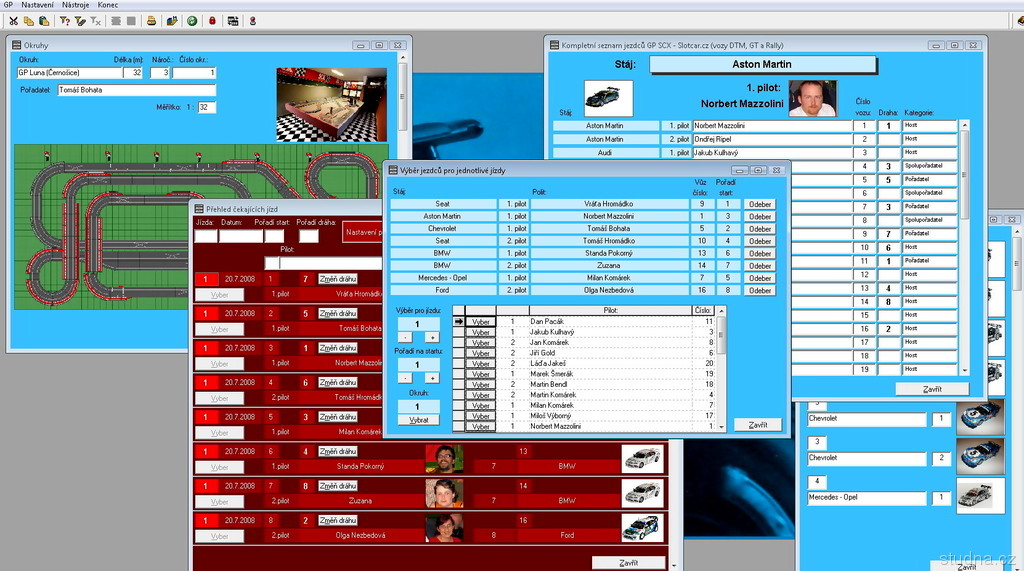Click the red stamp toolbar icon

(x=253, y=21)
